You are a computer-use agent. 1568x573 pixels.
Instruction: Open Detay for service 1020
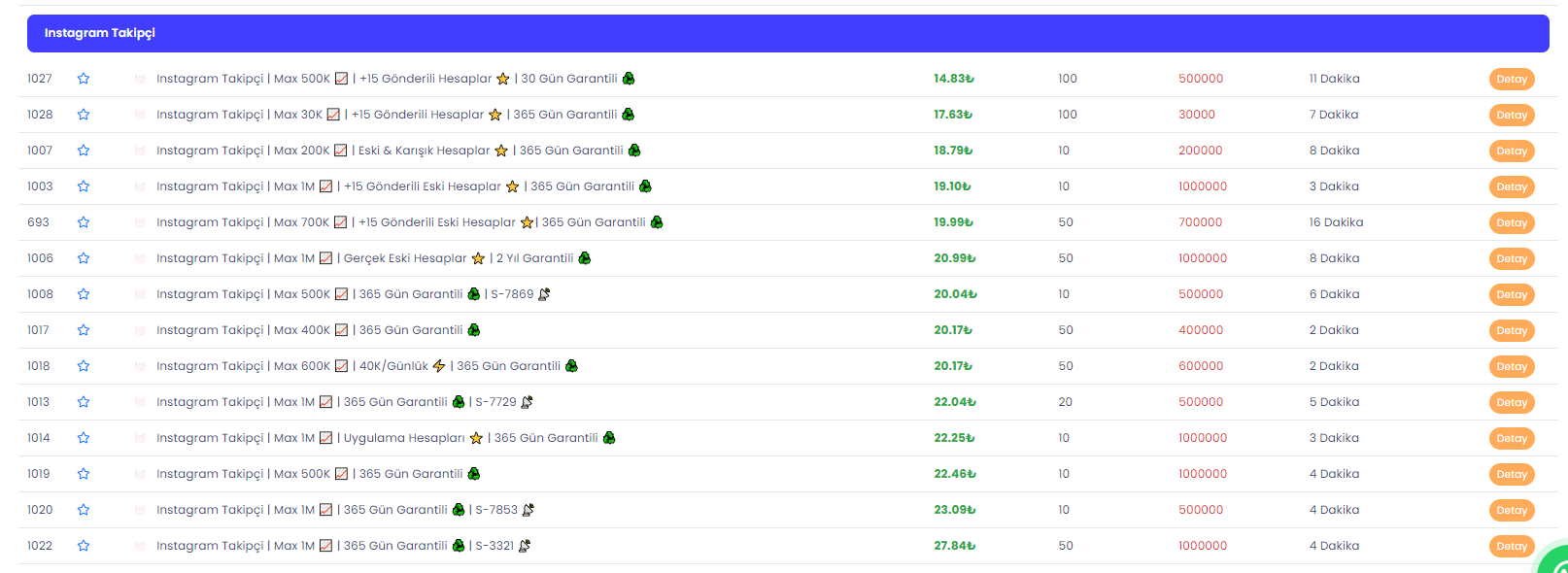point(1512,510)
